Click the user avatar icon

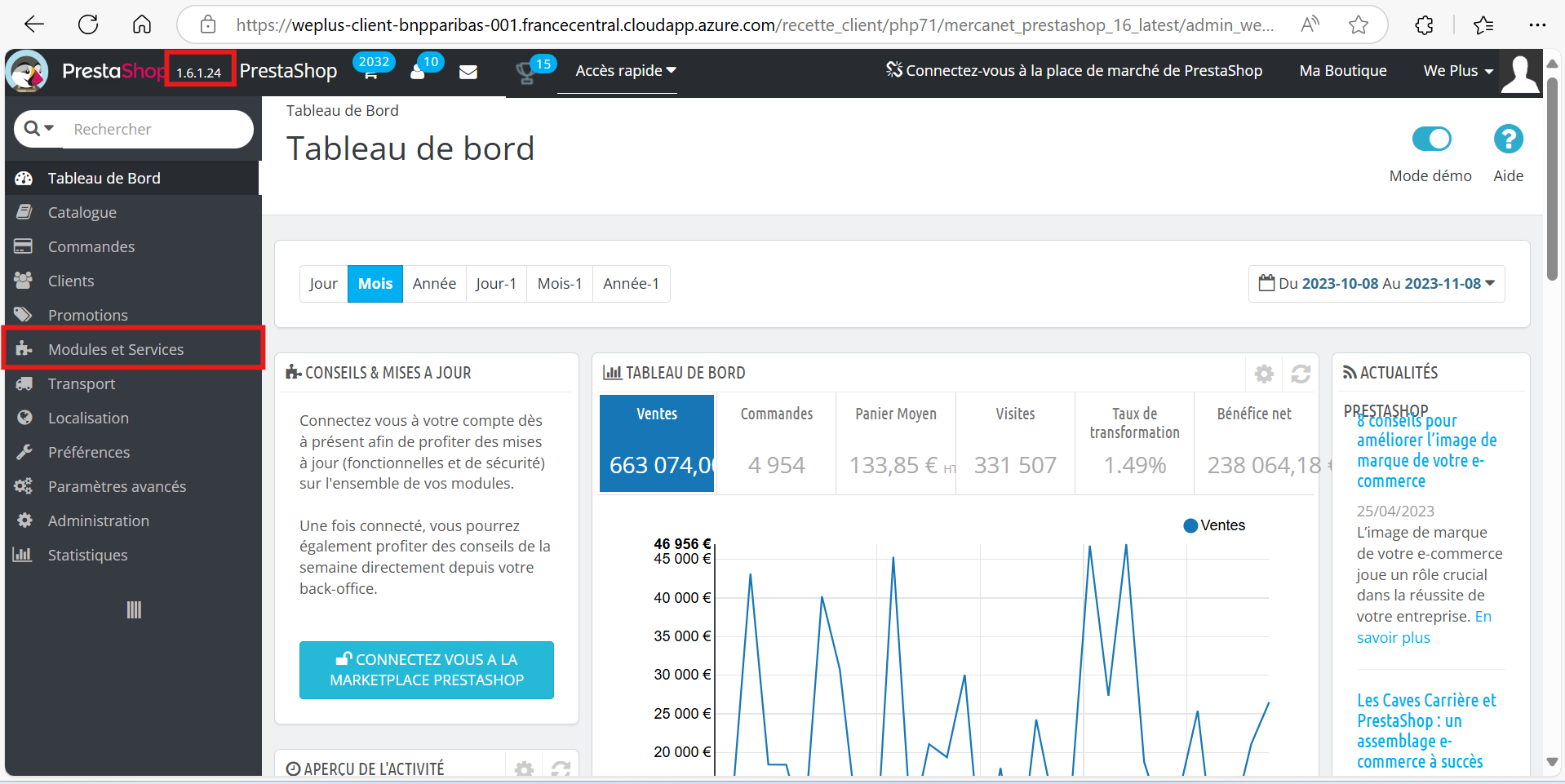click(1521, 74)
